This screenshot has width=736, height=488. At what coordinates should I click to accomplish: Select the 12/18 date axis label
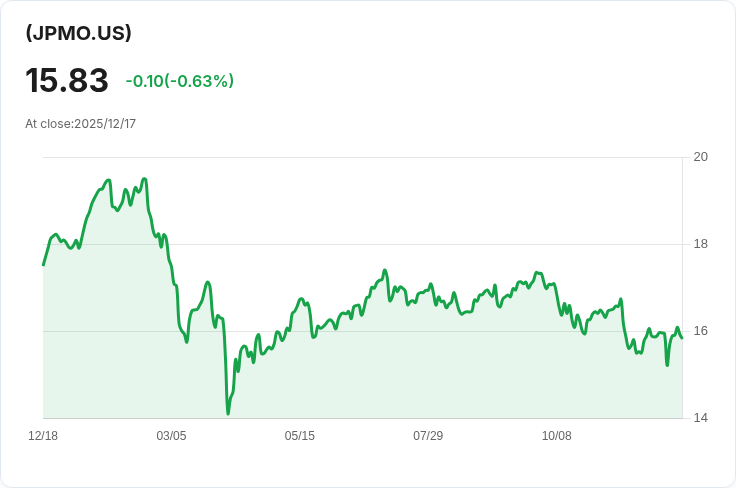(43, 436)
